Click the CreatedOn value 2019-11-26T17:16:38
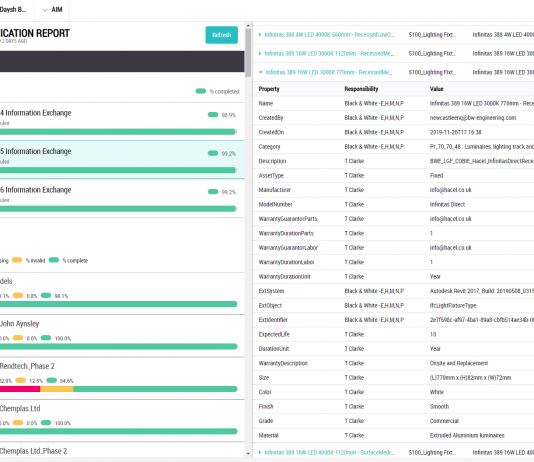 tap(456, 132)
